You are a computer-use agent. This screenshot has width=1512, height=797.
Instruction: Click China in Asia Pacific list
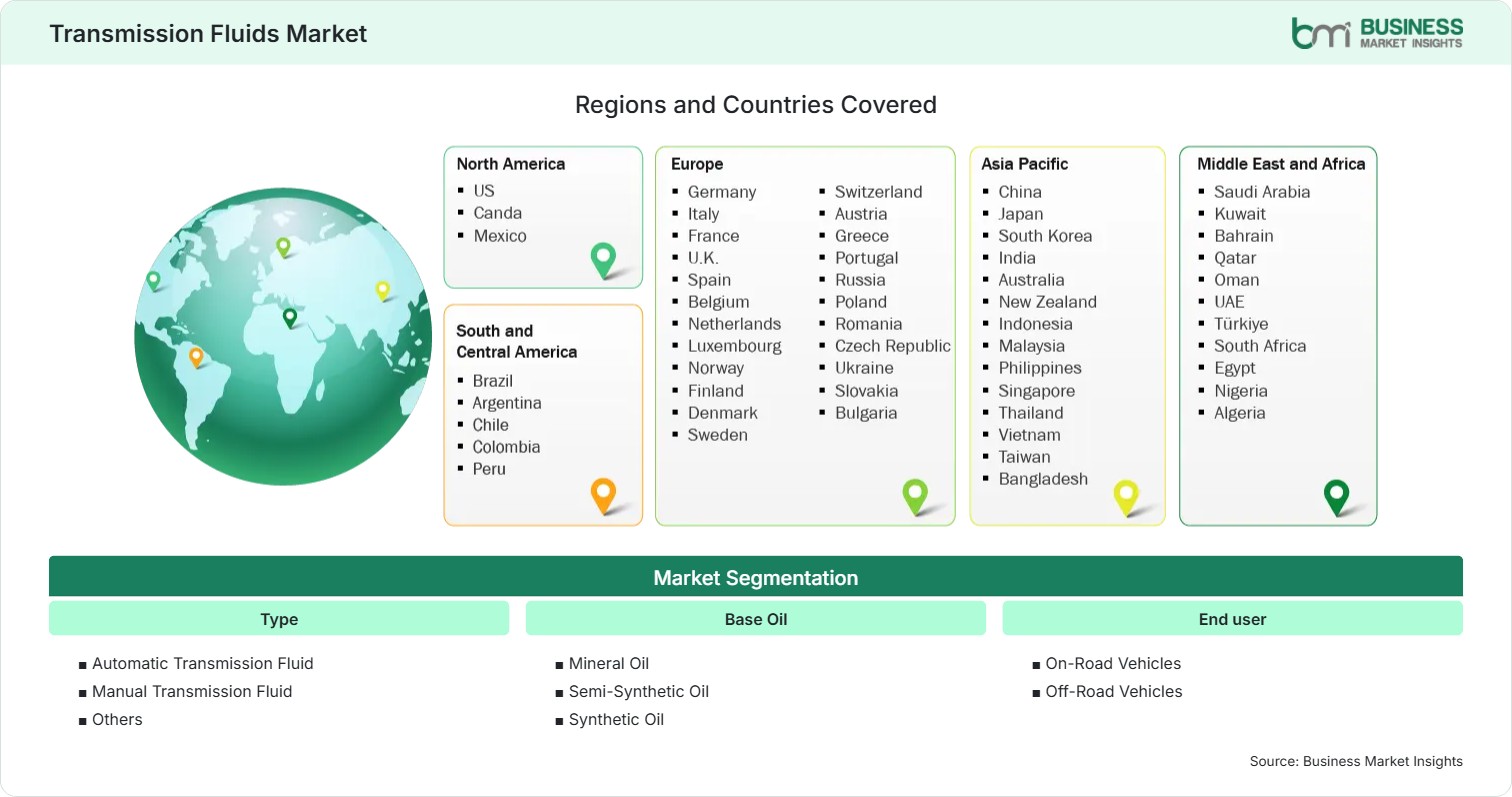coord(1020,192)
